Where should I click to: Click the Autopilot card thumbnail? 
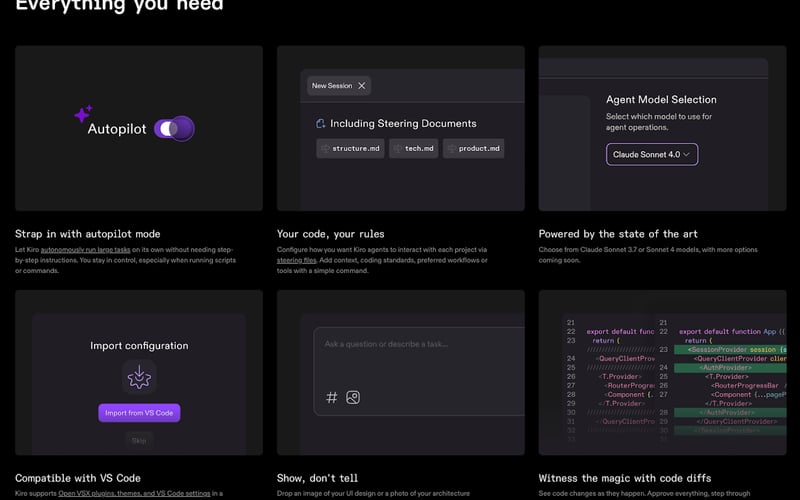[139, 128]
